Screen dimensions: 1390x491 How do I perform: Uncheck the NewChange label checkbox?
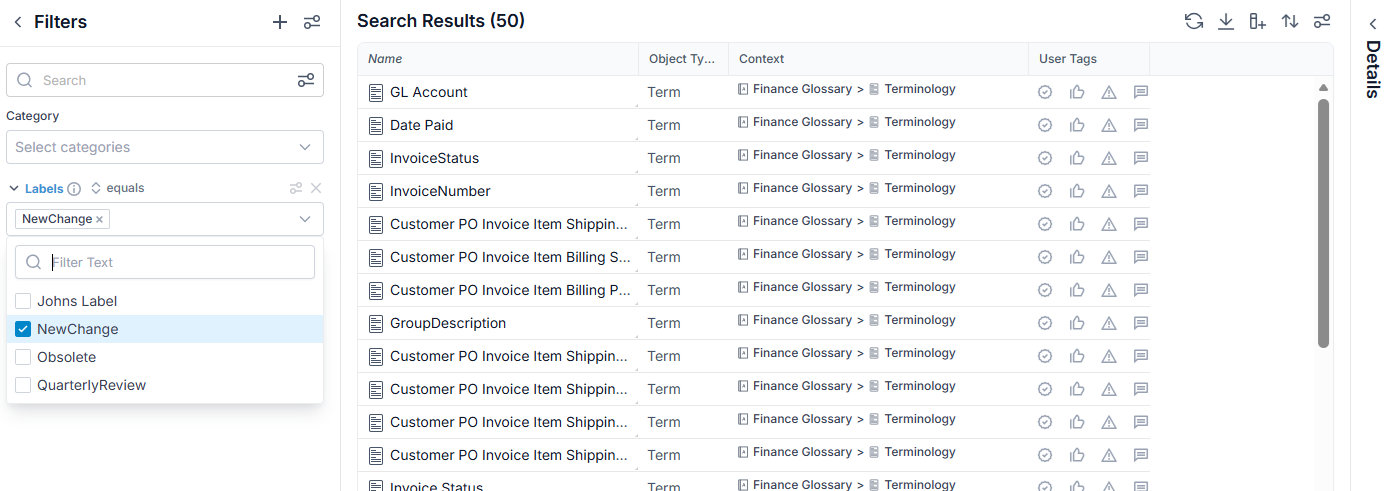[x=23, y=329]
